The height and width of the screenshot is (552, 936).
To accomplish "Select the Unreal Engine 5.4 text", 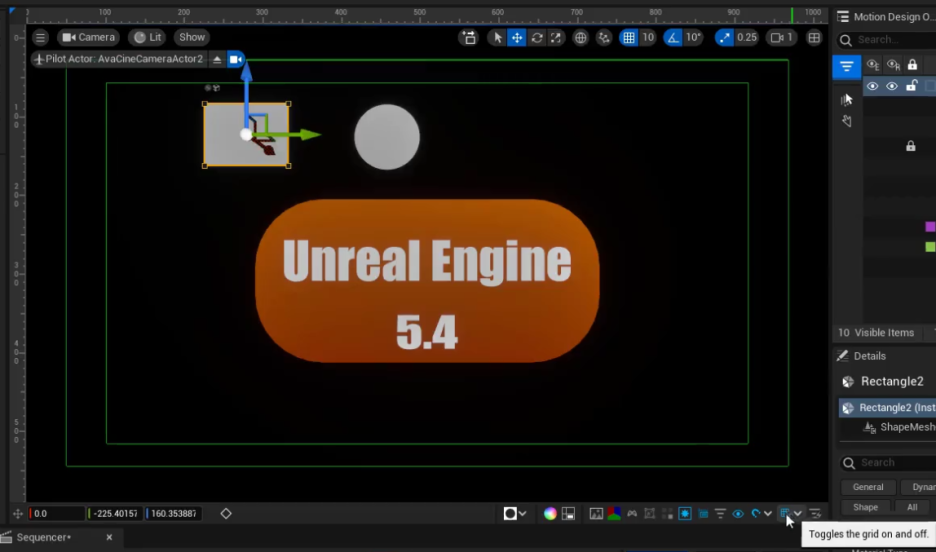I will tap(427, 293).
